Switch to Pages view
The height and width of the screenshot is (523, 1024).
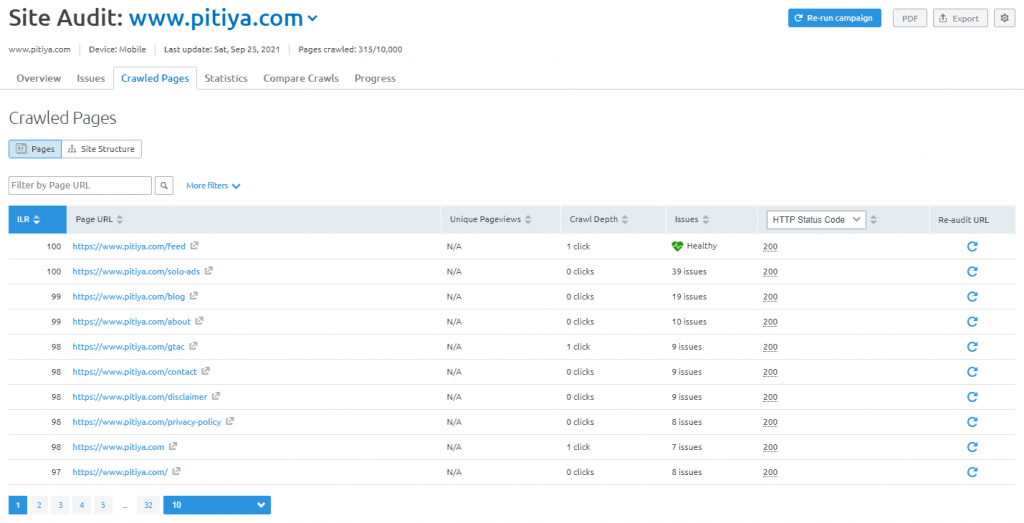35,149
